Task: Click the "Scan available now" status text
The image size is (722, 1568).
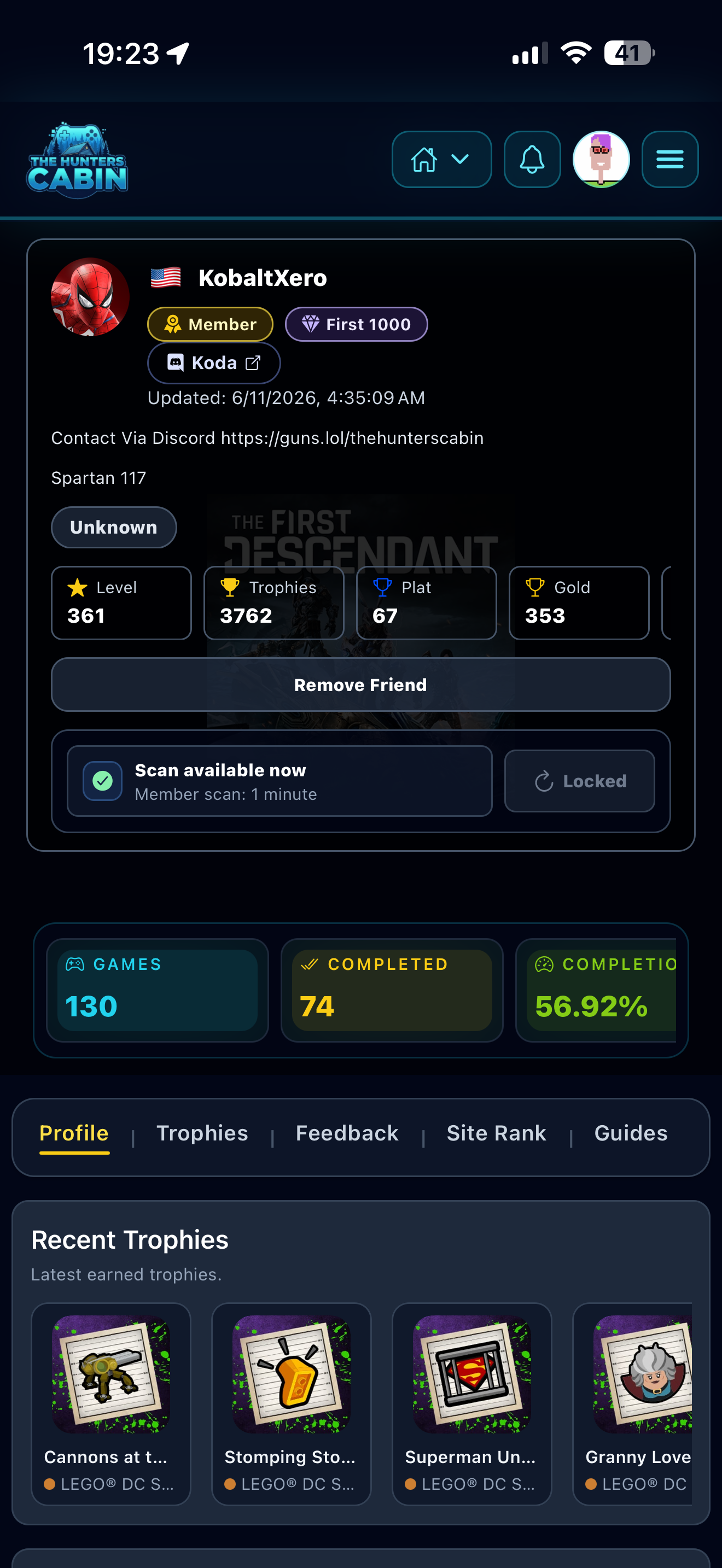Action: 220,770
